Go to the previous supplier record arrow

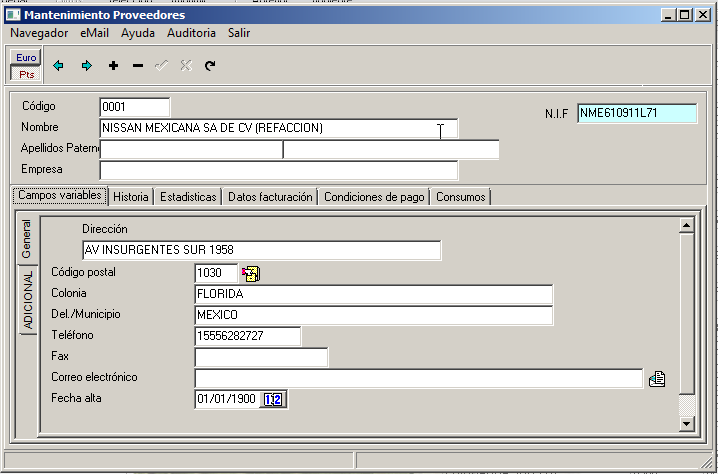[58, 66]
